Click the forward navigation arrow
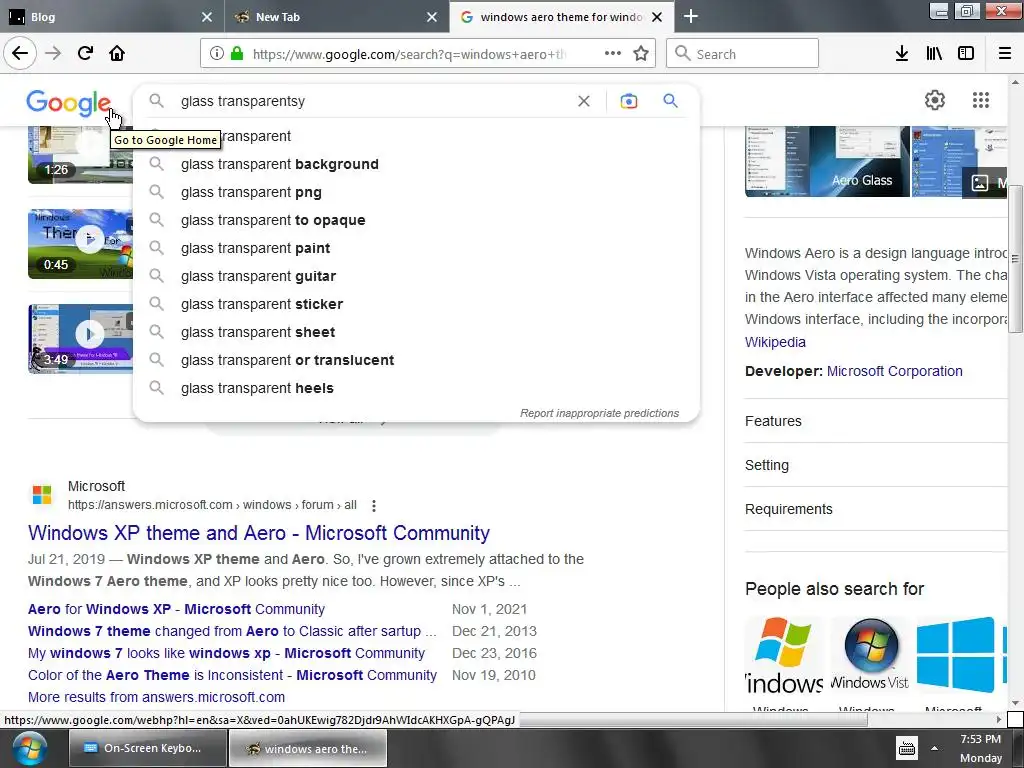The height and width of the screenshot is (768, 1024). click(53, 54)
